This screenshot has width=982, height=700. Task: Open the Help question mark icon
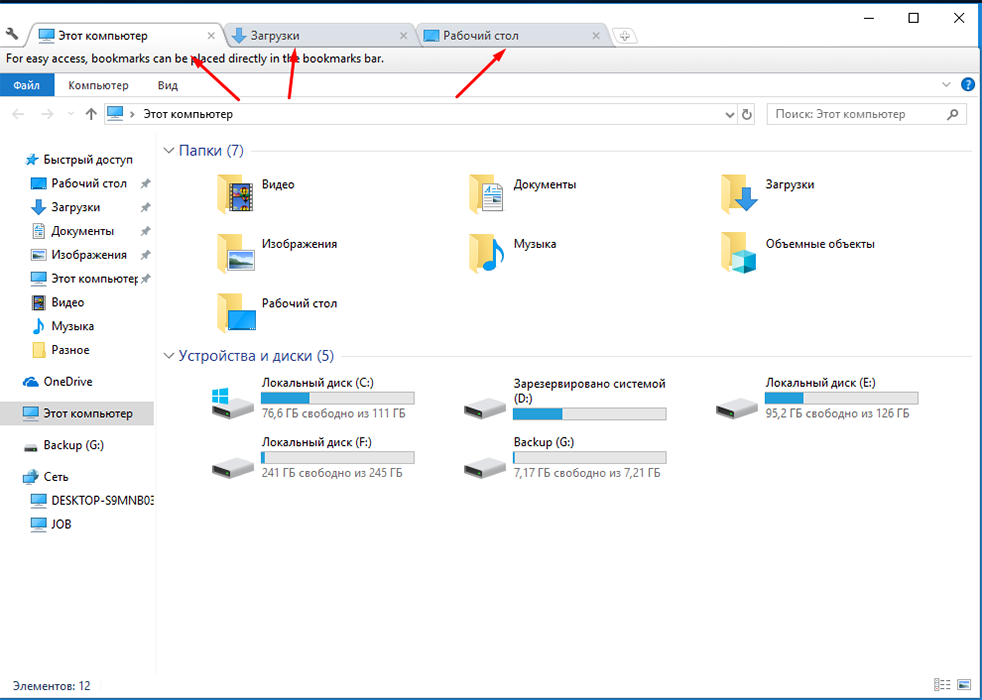tap(967, 86)
